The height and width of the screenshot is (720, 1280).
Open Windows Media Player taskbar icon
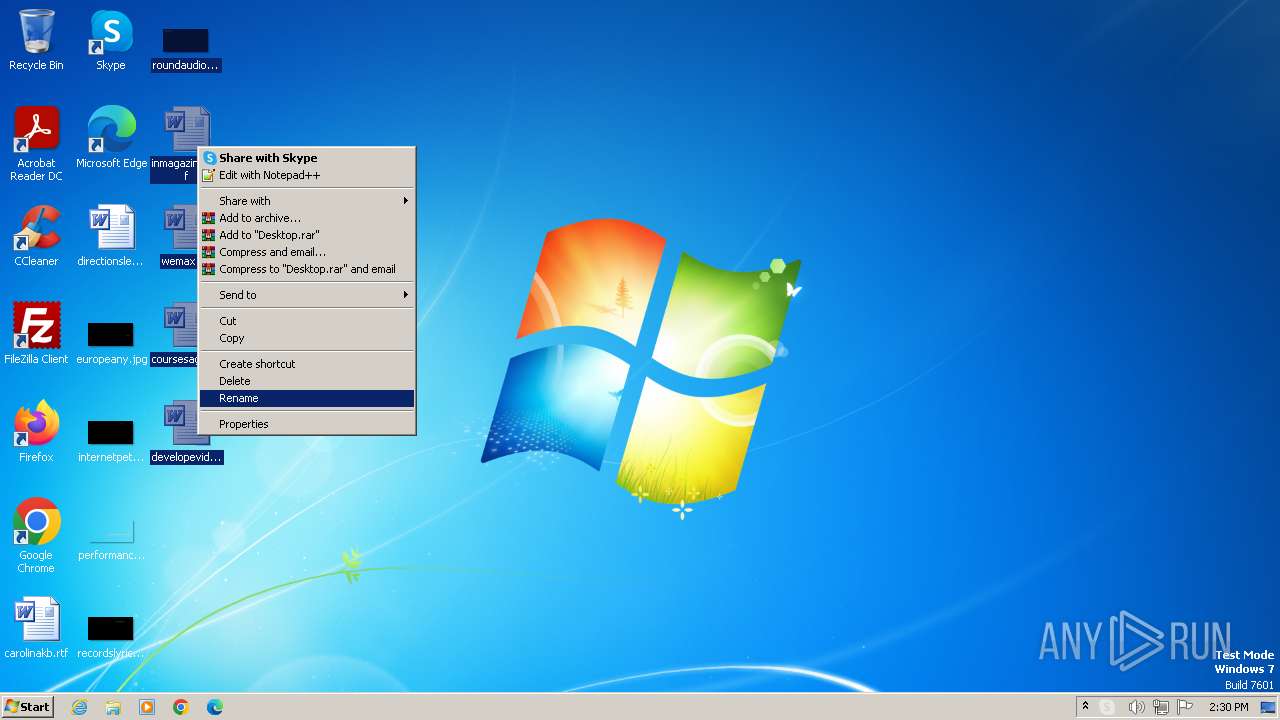click(147, 707)
